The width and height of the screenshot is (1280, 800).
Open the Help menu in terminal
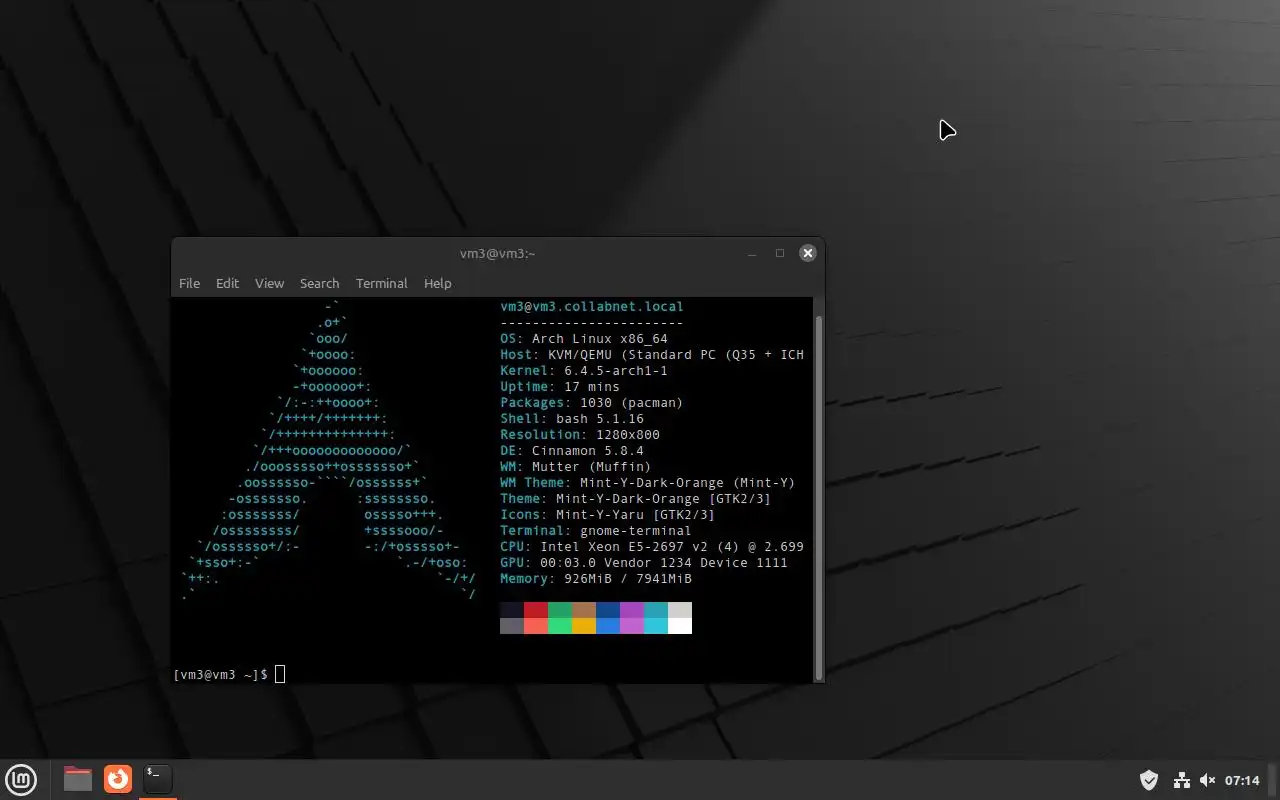tap(437, 283)
